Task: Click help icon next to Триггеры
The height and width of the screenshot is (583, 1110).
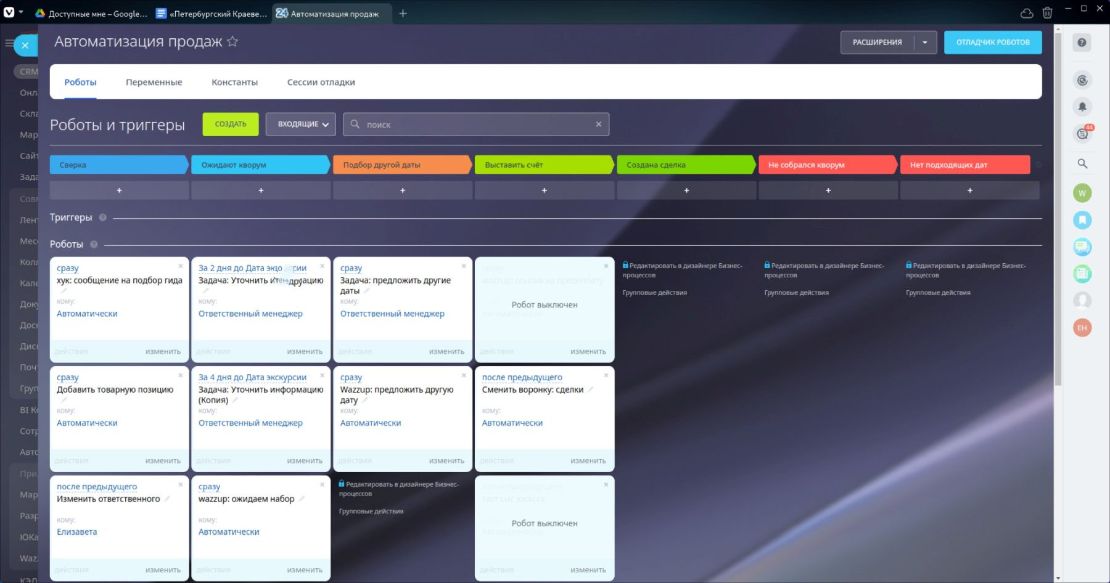Action: click(103, 218)
